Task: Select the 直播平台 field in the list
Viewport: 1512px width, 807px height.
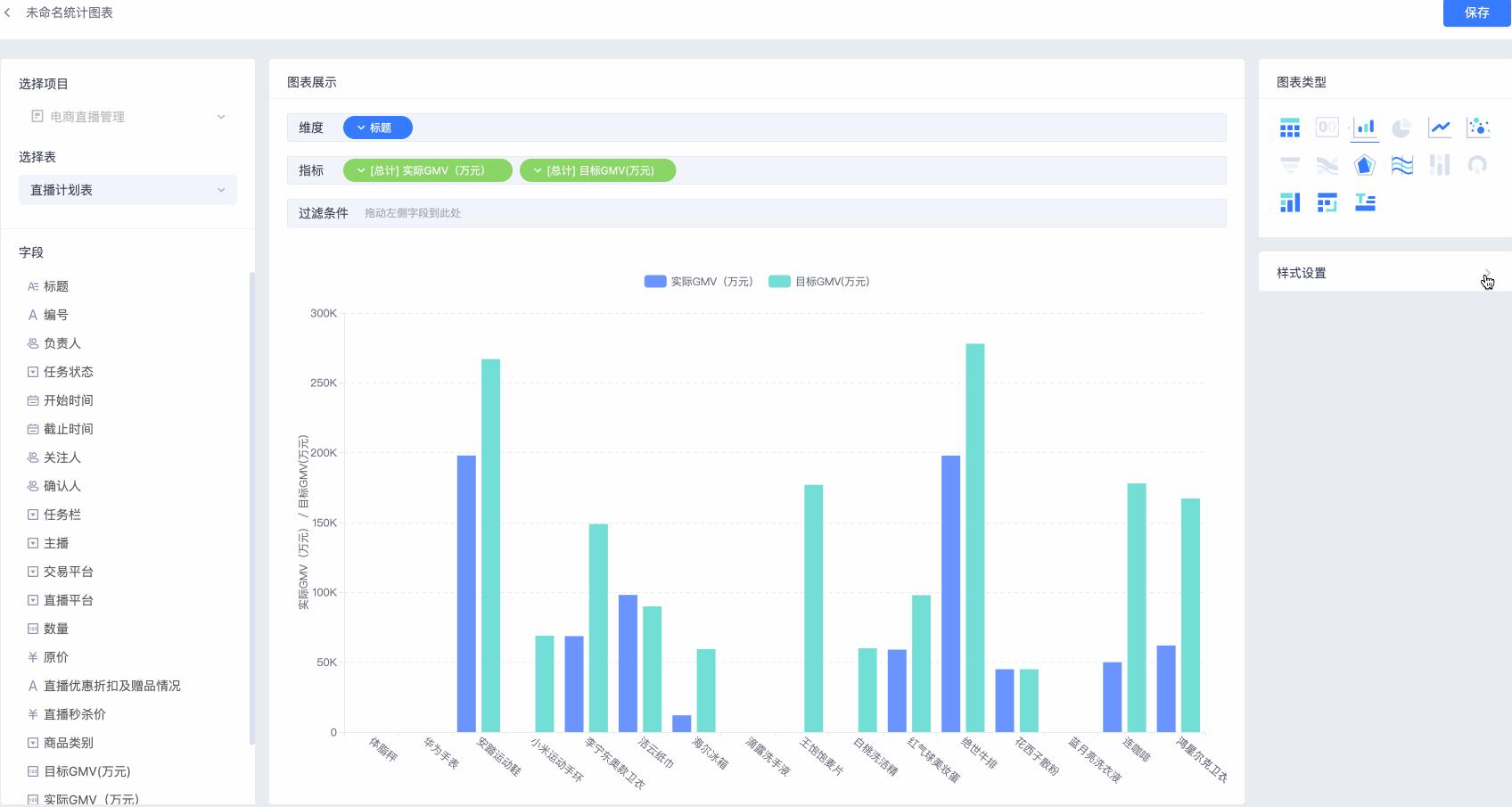Action: tap(68, 600)
